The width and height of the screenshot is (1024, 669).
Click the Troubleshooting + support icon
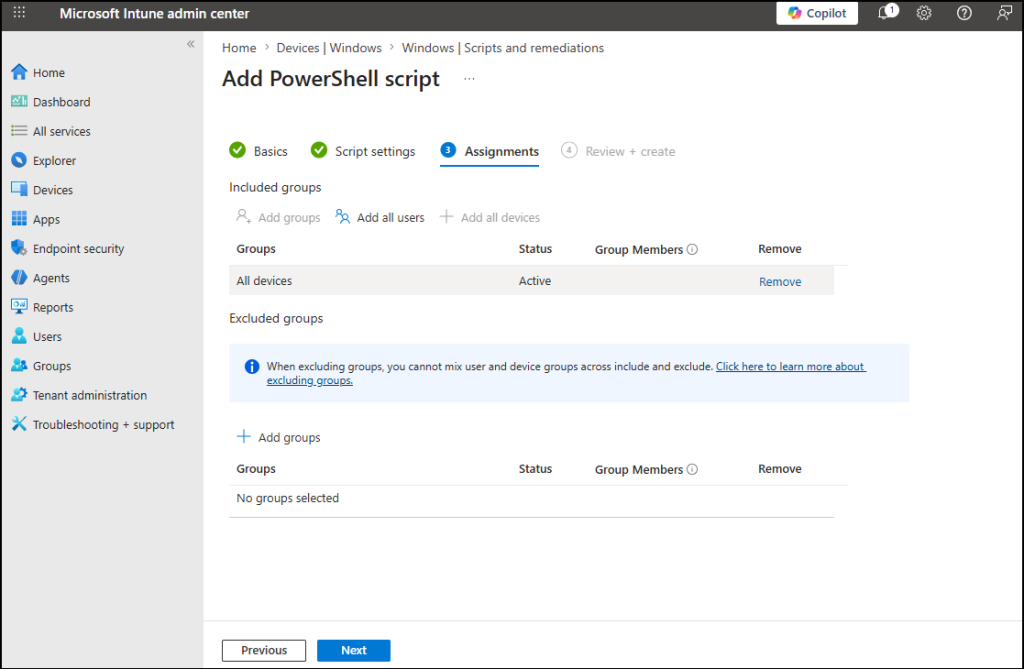pos(19,424)
